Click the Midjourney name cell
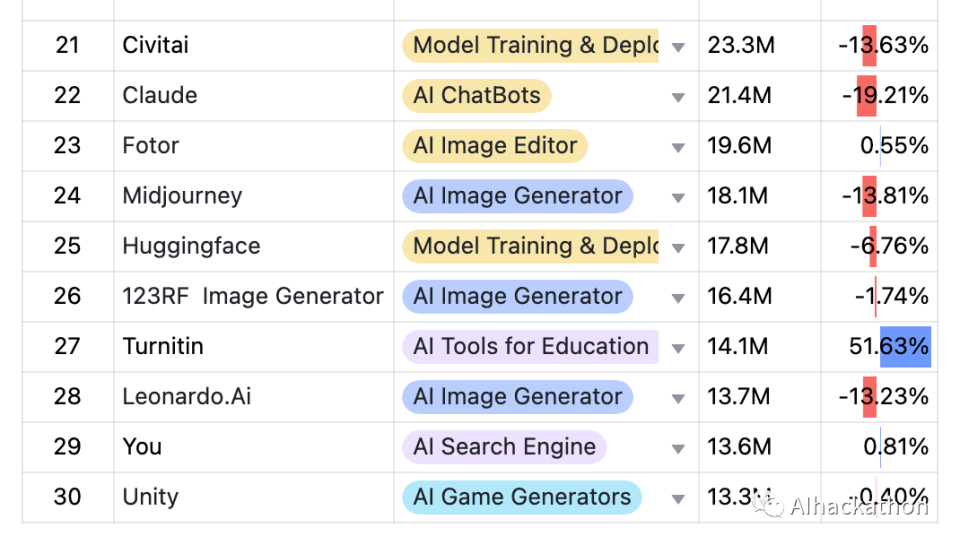Screen dimensions: 960x545 [182, 196]
